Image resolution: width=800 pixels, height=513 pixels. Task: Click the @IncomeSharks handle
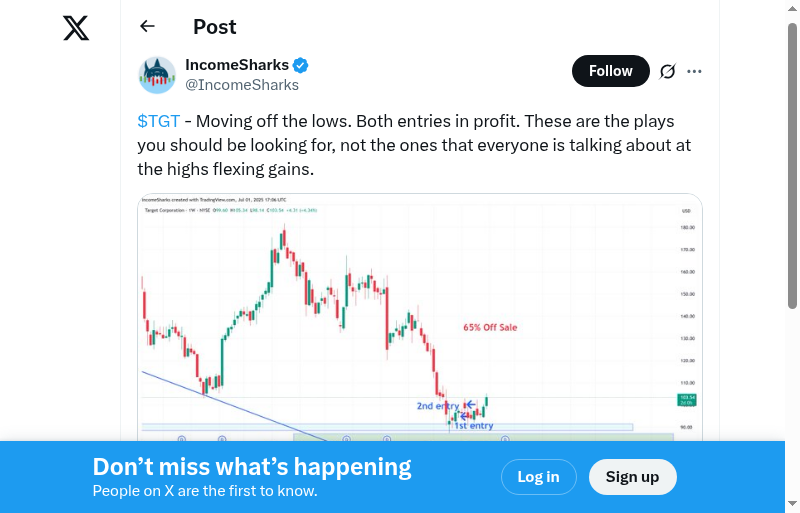coord(242,85)
